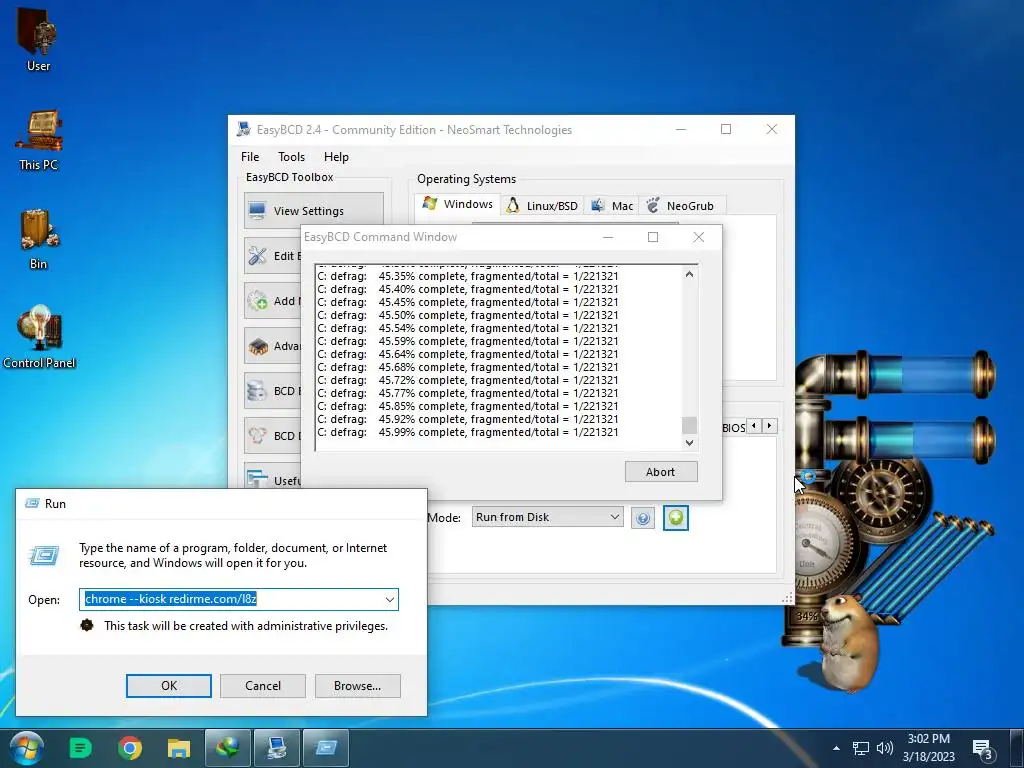Click View Settings in EasyBCD Toolbox
The width and height of the screenshot is (1024, 768).
[x=313, y=210]
